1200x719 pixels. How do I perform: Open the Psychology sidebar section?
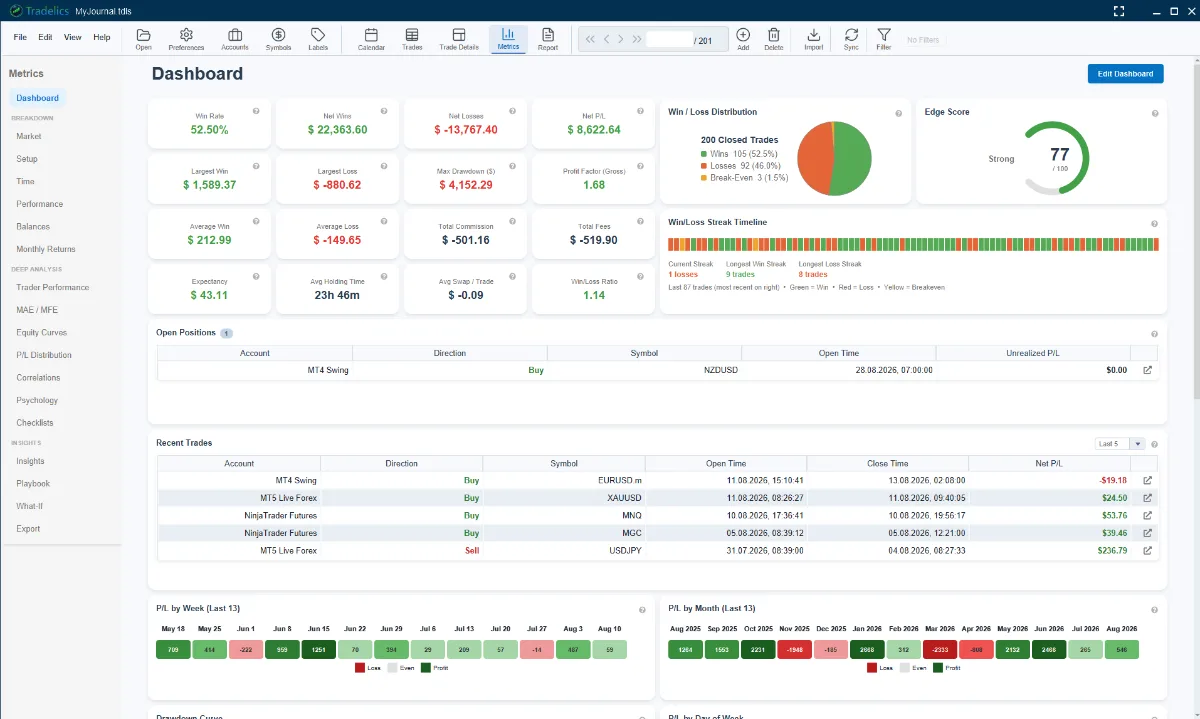click(37, 400)
